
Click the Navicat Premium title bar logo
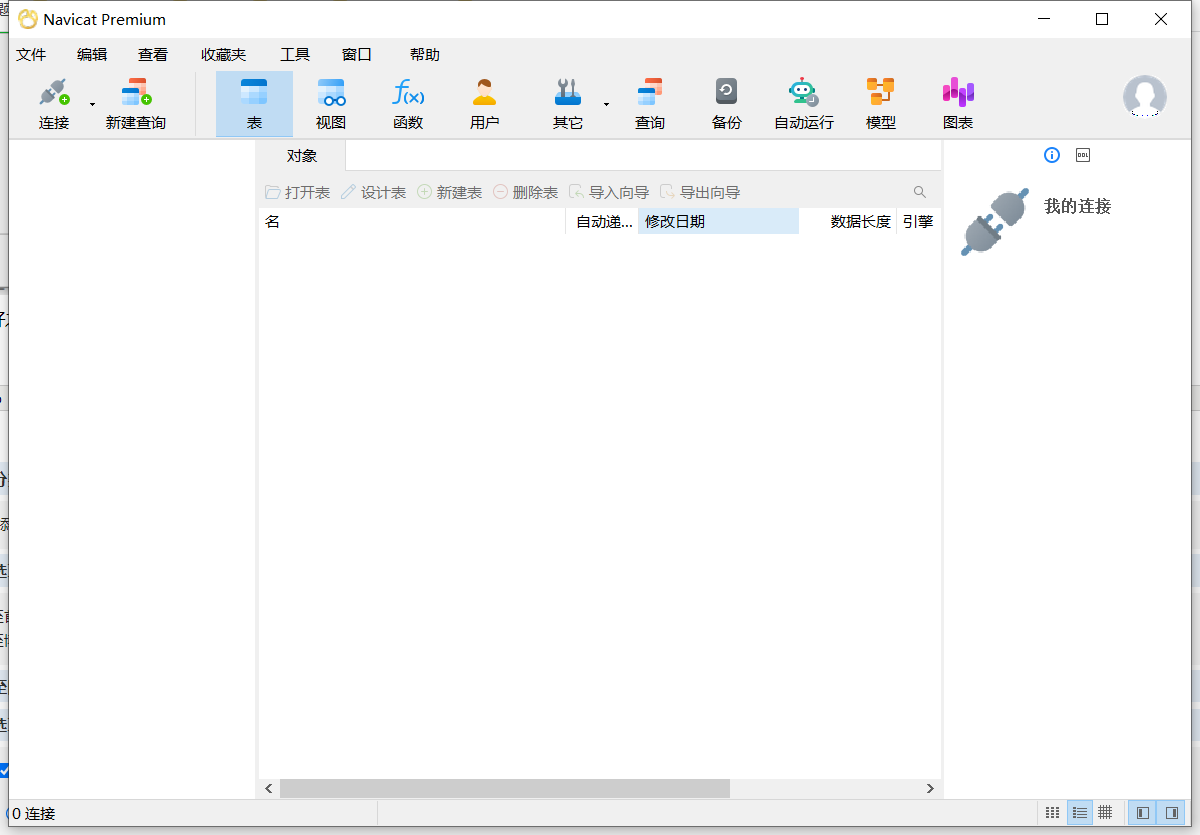click(x=28, y=19)
